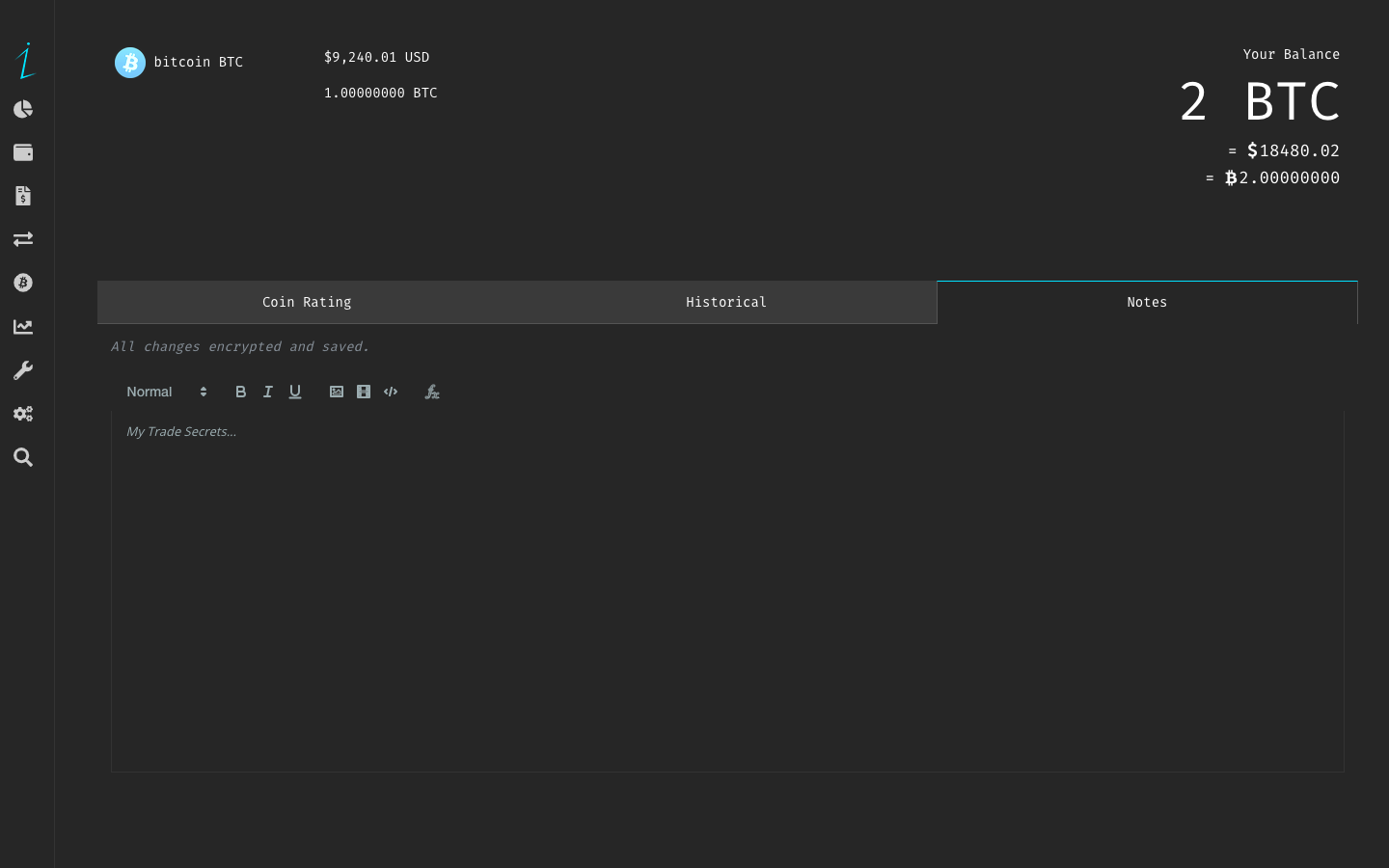Open the bitcoin coin page from the sidebar
Viewport: 1389px width, 868px height.
click(23, 283)
